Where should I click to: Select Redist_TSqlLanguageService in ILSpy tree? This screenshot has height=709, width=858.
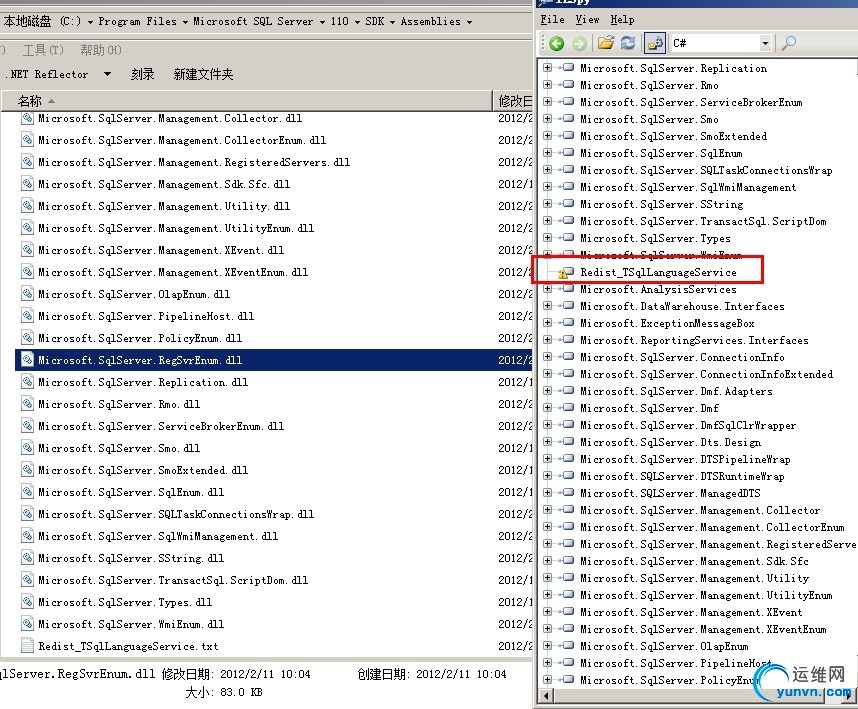658,272
